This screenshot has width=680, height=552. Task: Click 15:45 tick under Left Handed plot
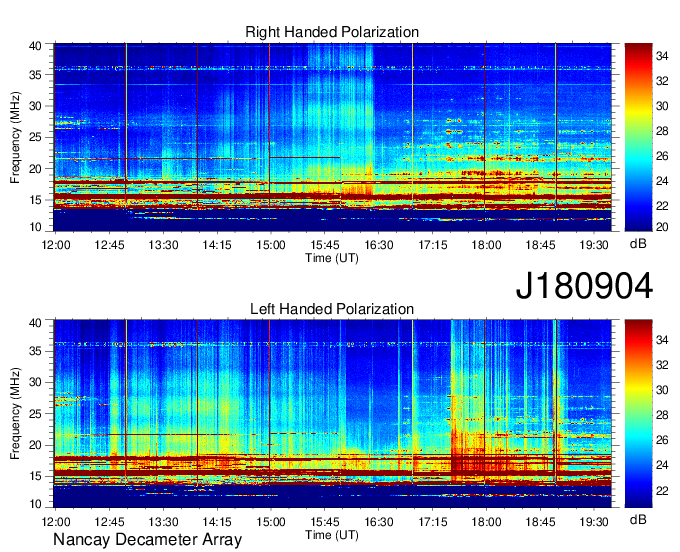coord(325,522)
